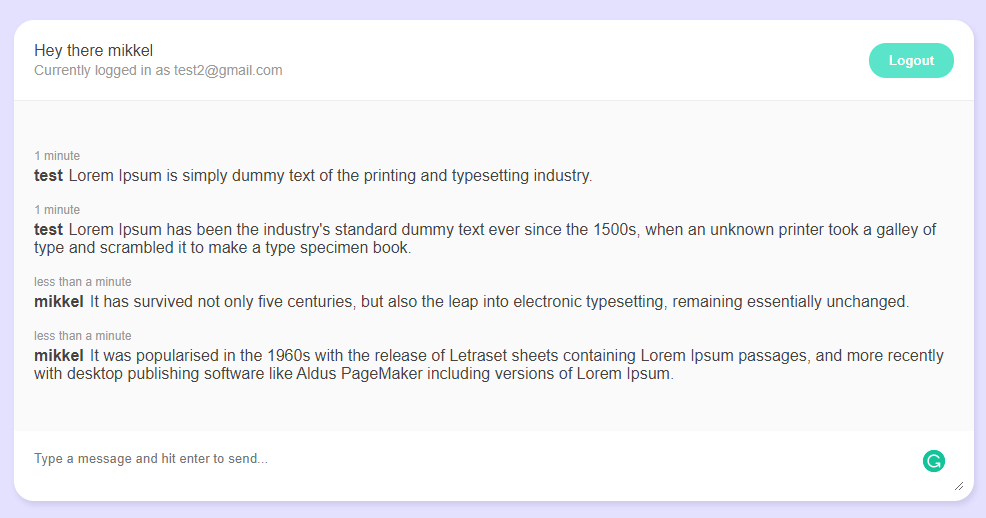986x518 pixels.
Task: Click timestamp above the 'industry's standard' message
Action: [57, 210]
